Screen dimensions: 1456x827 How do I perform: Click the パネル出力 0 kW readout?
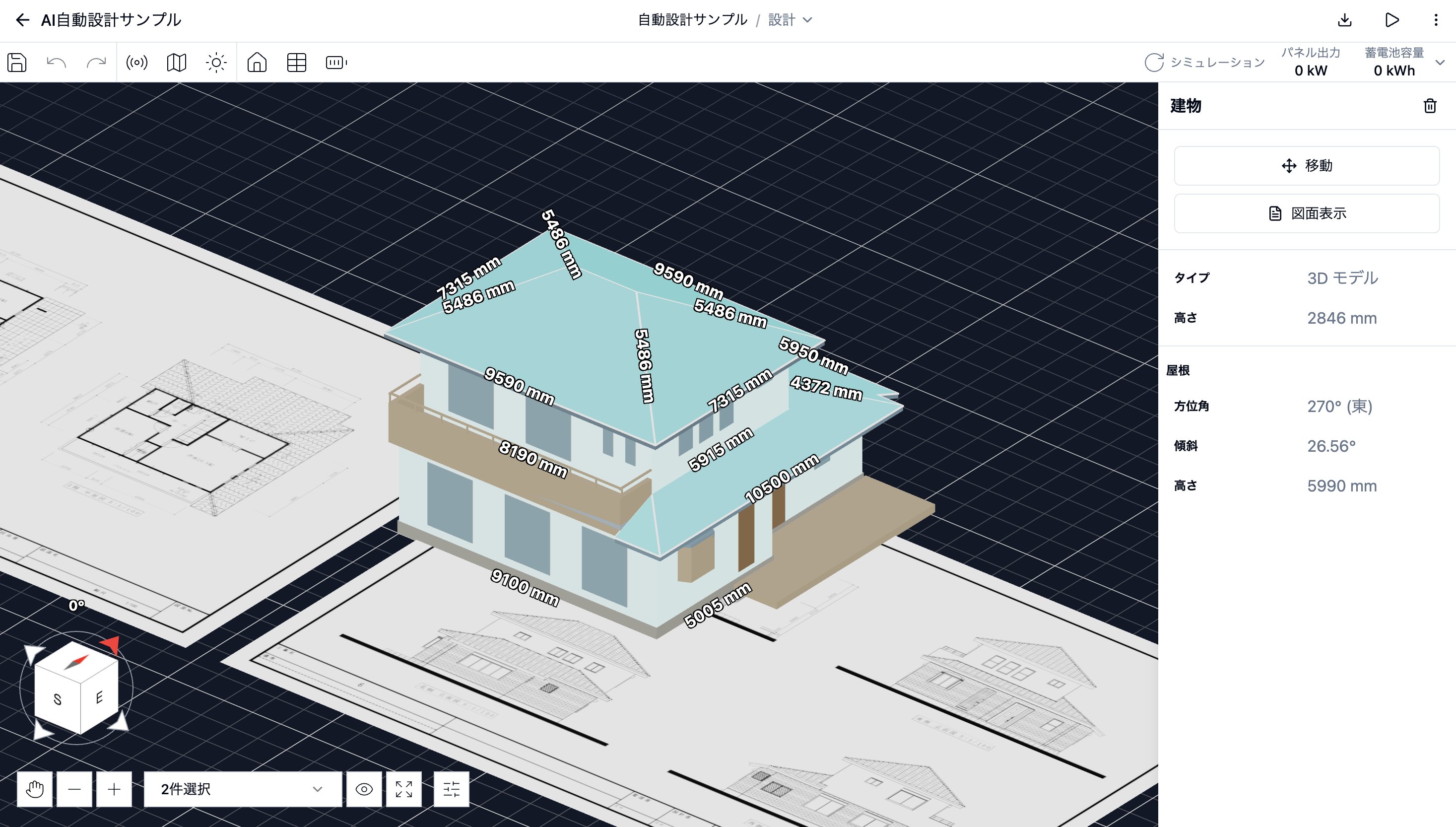pyautogui.click(x=1311, y=62)
